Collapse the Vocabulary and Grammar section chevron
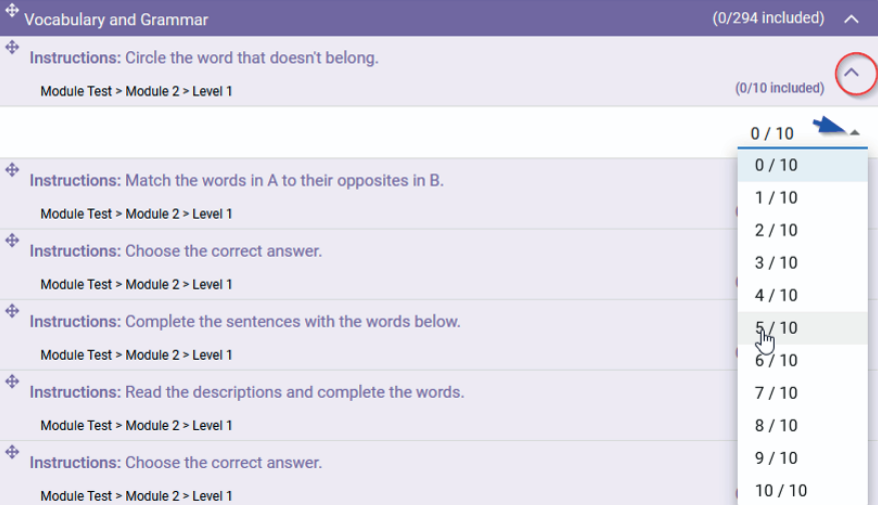878x505 pixels. [851, 19]
